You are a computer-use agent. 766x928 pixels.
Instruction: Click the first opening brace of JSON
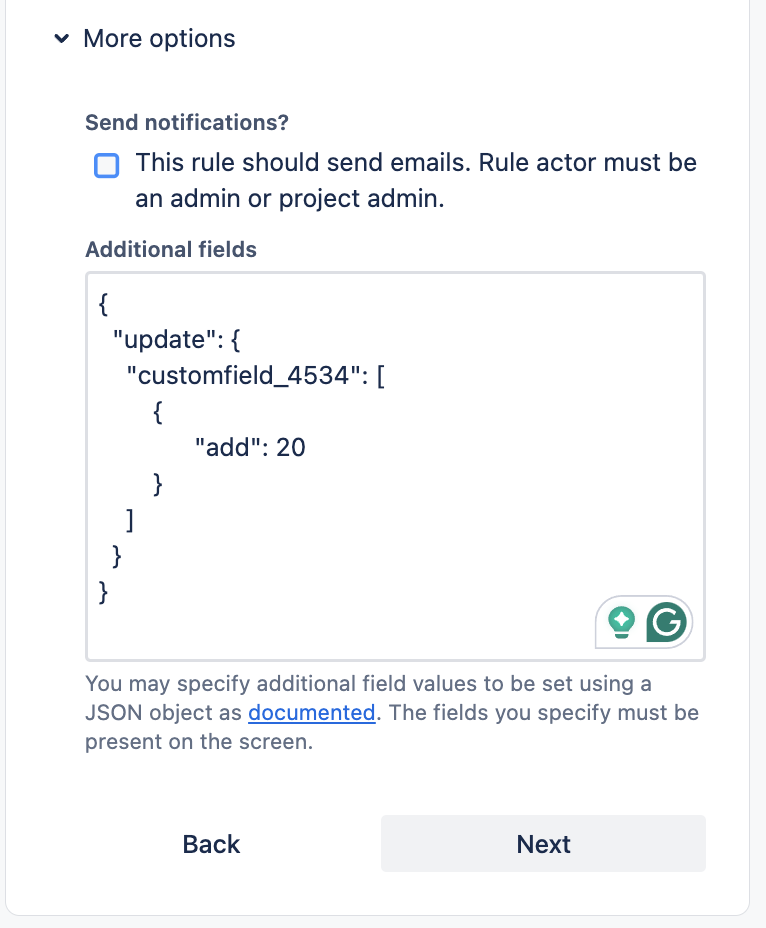pos(103,304)
